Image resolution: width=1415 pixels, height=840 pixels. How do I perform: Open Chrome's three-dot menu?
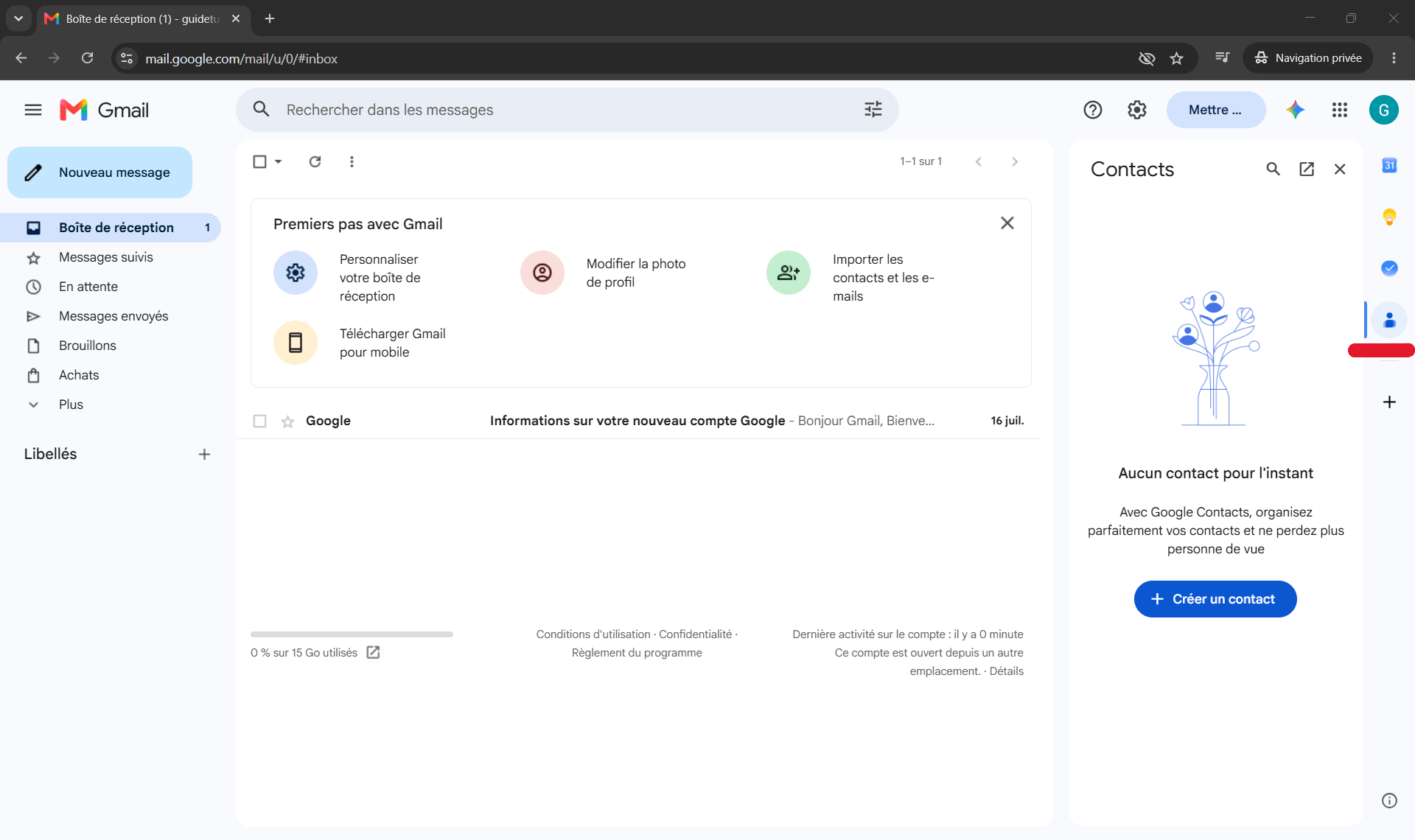pyautogui.click(x=1394, y=58)
